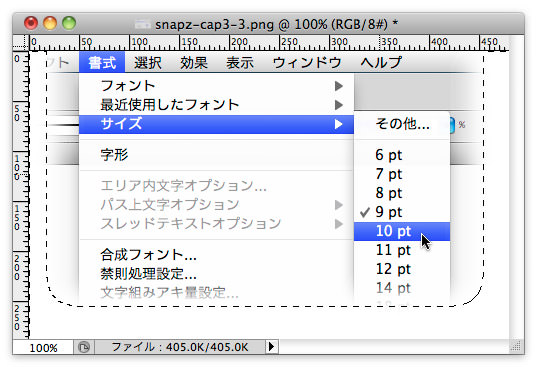Image resolution: width=537 pixels, height=367 pixels.
Task: Select 12 pt font size
Action: coord(402,269)
